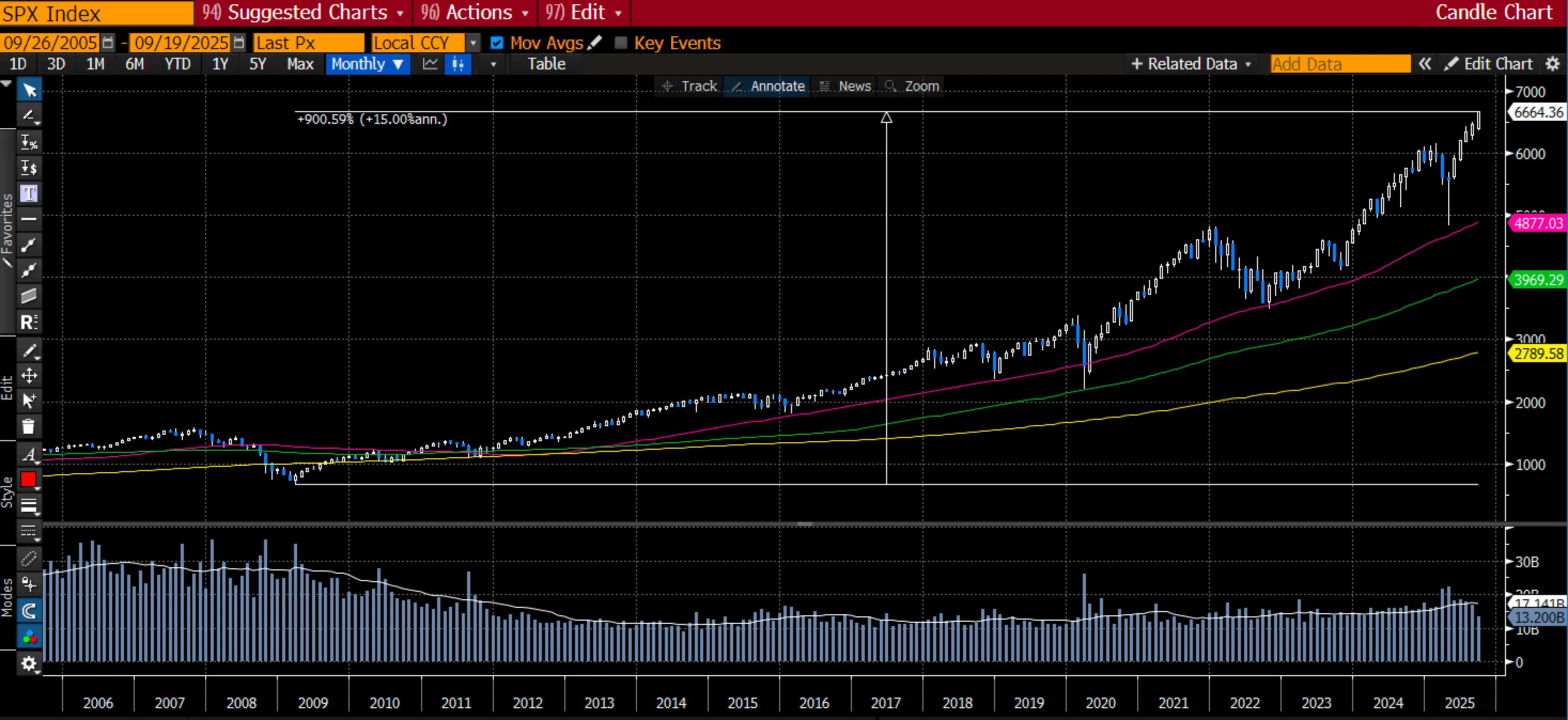This screenshot has height=720, width=1568.
Task: Select the move crosshair arrows tool
Action: pyautogui.click(x=29, y=375)
